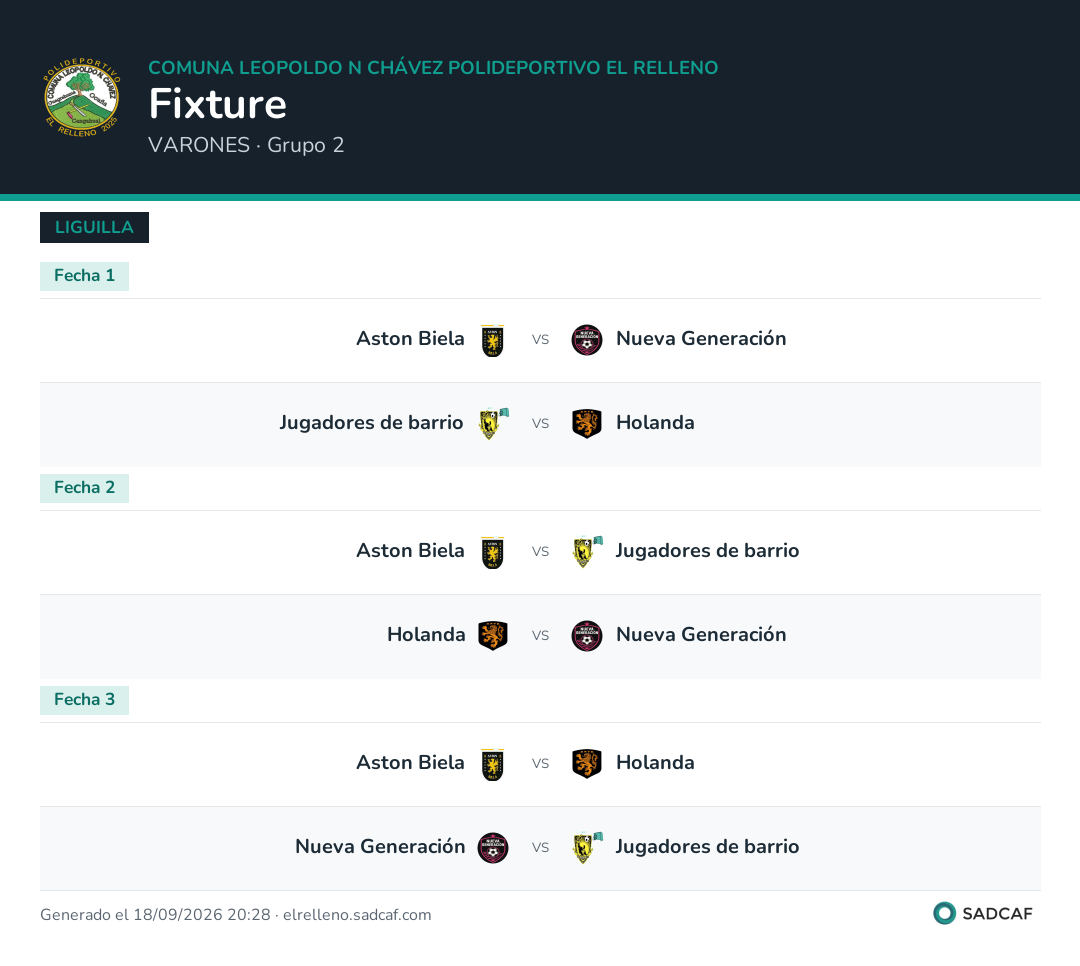Select the Fecha 3 label
The image size is (1080, 966).
(x=84, y=700)
